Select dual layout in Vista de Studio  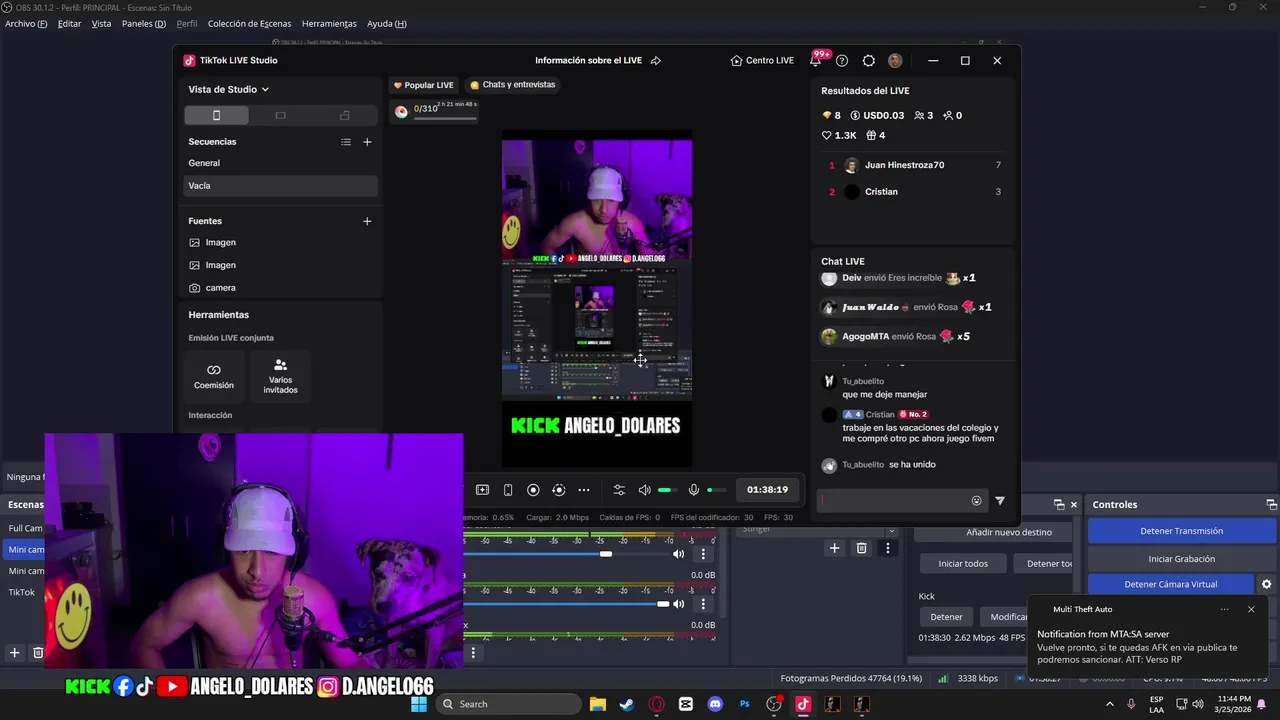click(x=345, y=115)
